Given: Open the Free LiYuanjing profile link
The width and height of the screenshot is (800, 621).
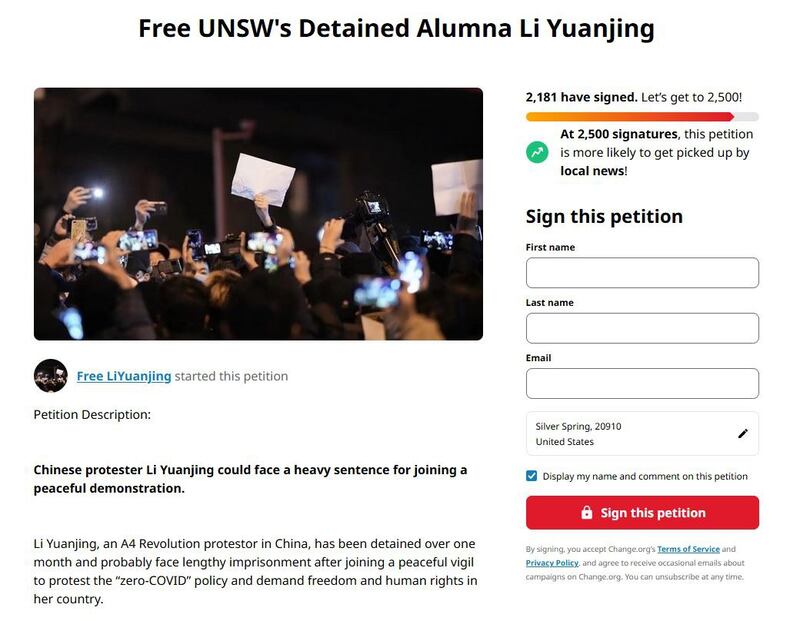Looking at the screenshot, I should pos(124,377).
